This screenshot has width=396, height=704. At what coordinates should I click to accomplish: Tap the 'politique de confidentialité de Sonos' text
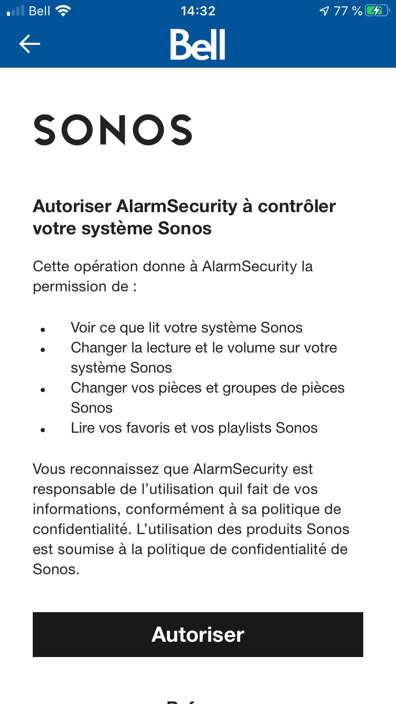tap(191, 559)
